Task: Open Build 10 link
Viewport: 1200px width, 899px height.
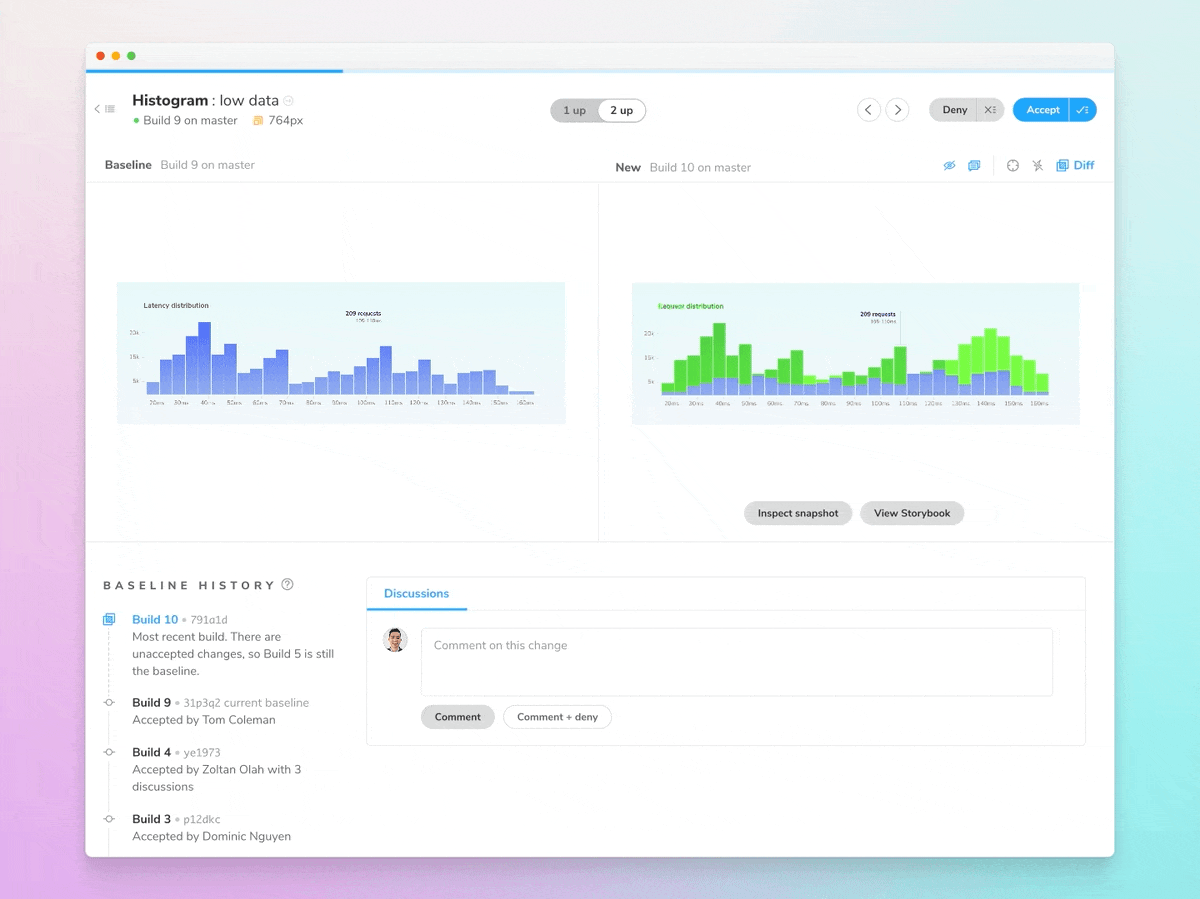Action: click(155, 620)
